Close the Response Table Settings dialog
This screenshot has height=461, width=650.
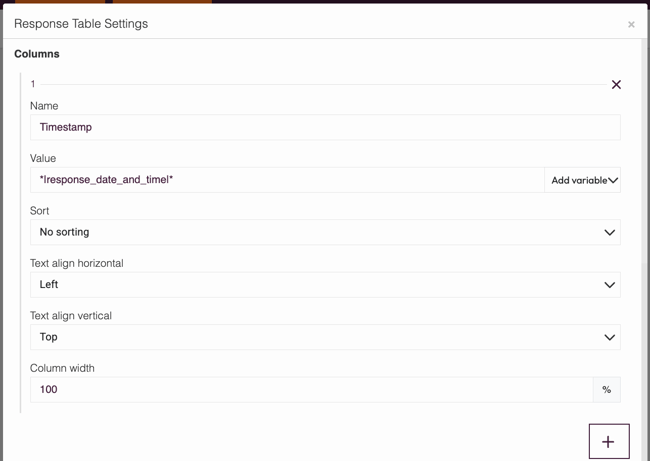click(x=631, y=24)
